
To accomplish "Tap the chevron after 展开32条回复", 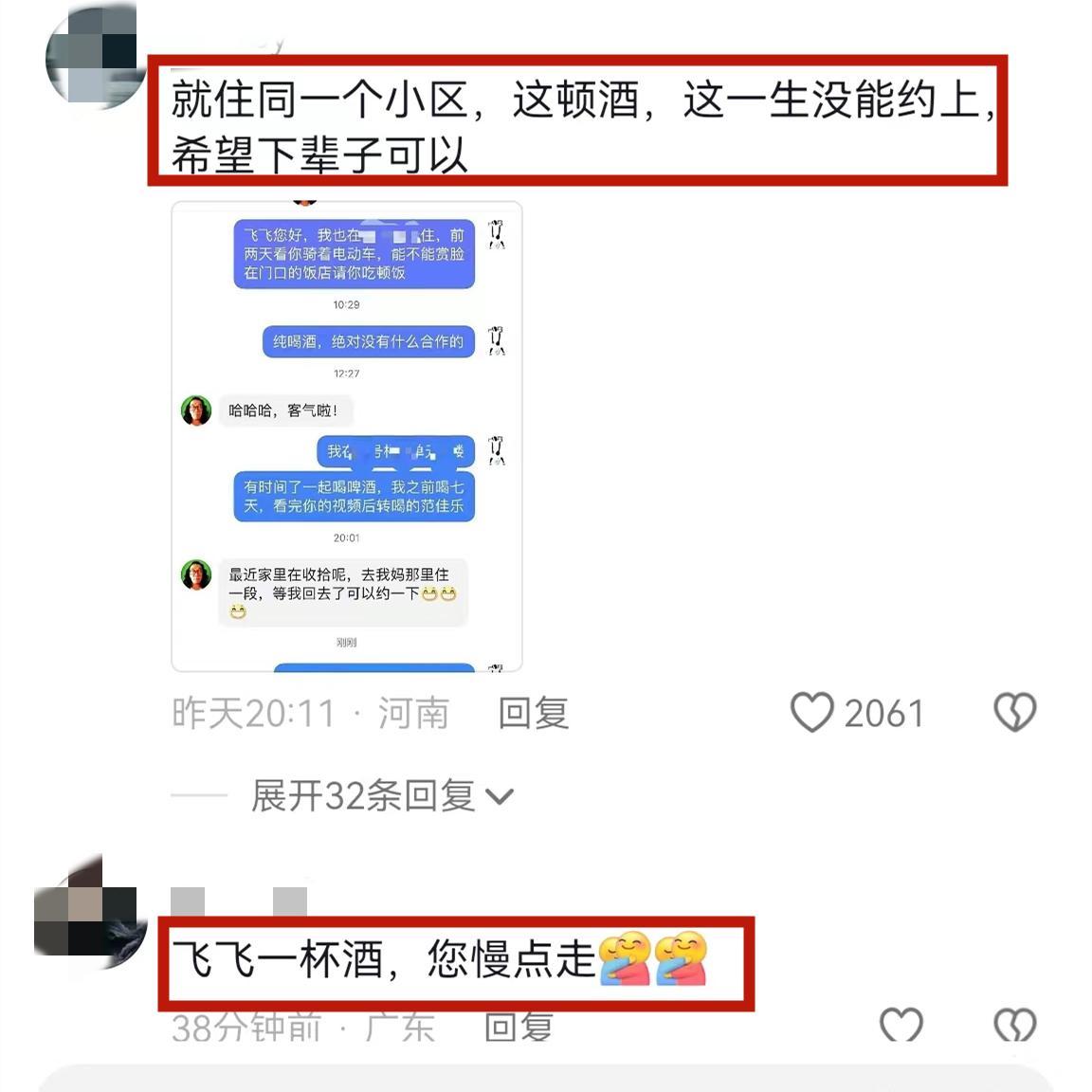I will [x=500, y=796].
